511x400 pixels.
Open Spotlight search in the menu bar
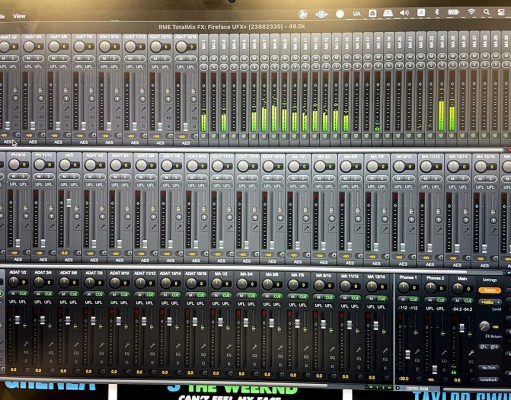[x=487, y=12]
